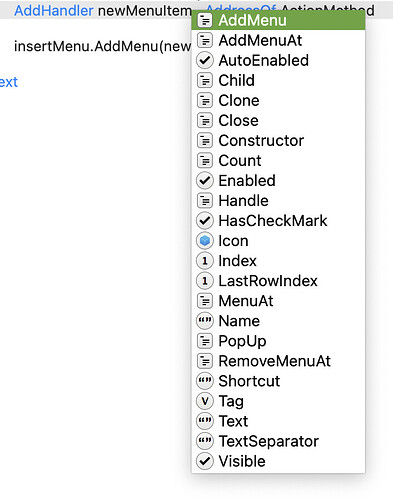This screenshot has height=500, width=393.
Task: Select the PopUp method suggestion
Action: (278, 341)
